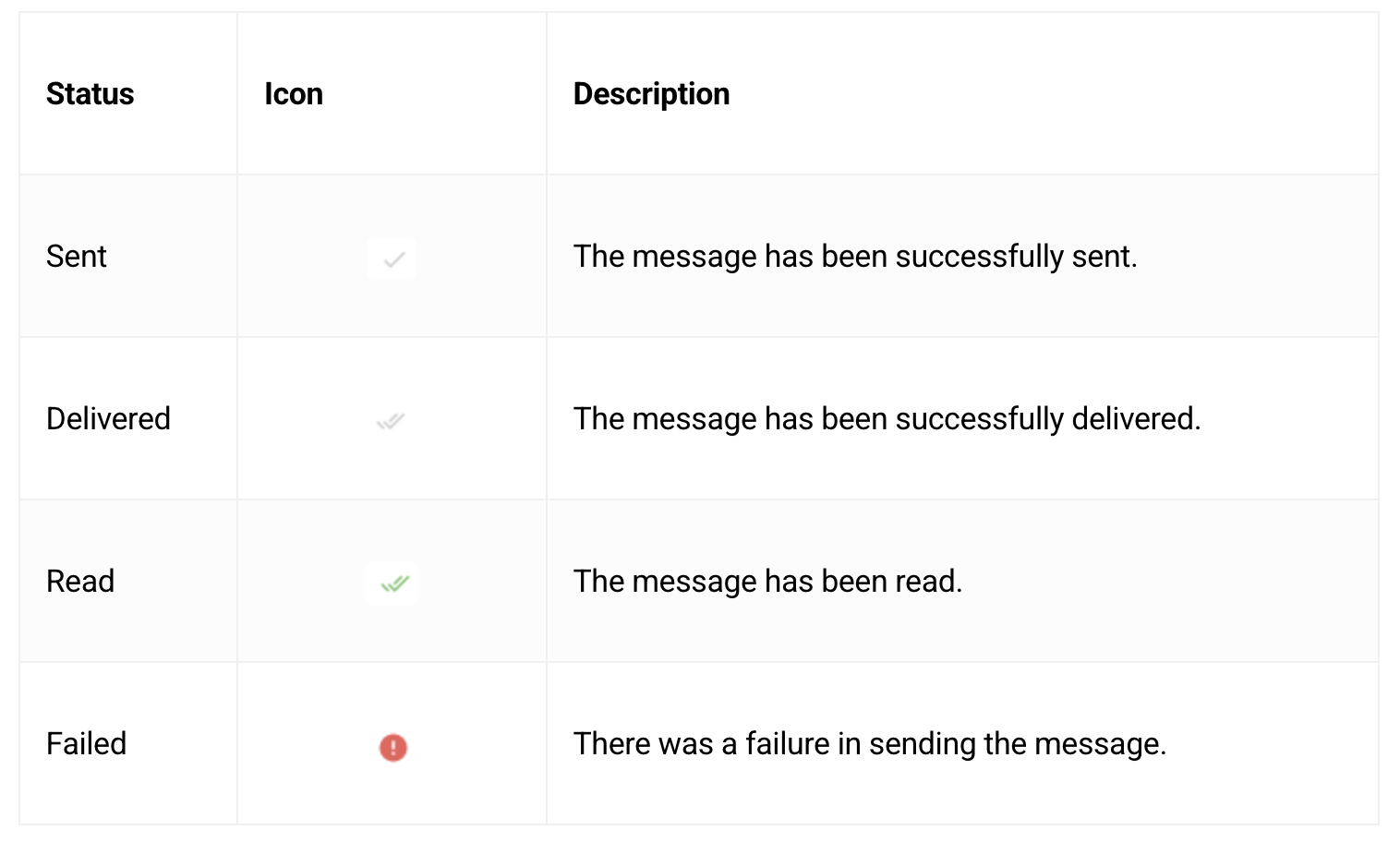Image resolution: width=1400 pixels, height=842 pixels.
Task: Click the red exclamation Failed icon
Action: pyautogui.click(x=393, y=747)
